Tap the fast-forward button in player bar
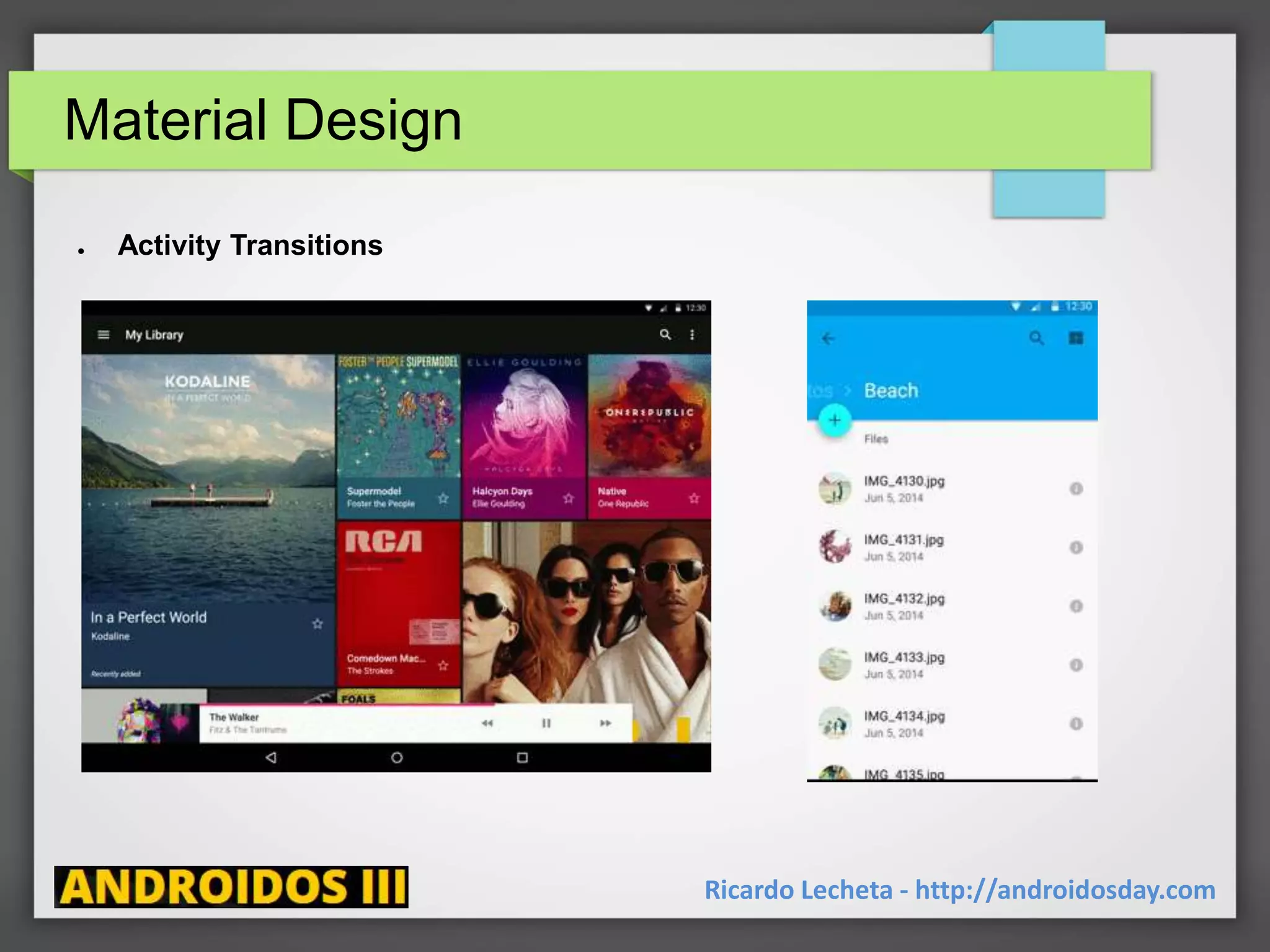The image size is (1270, 952). coord(605,723)
